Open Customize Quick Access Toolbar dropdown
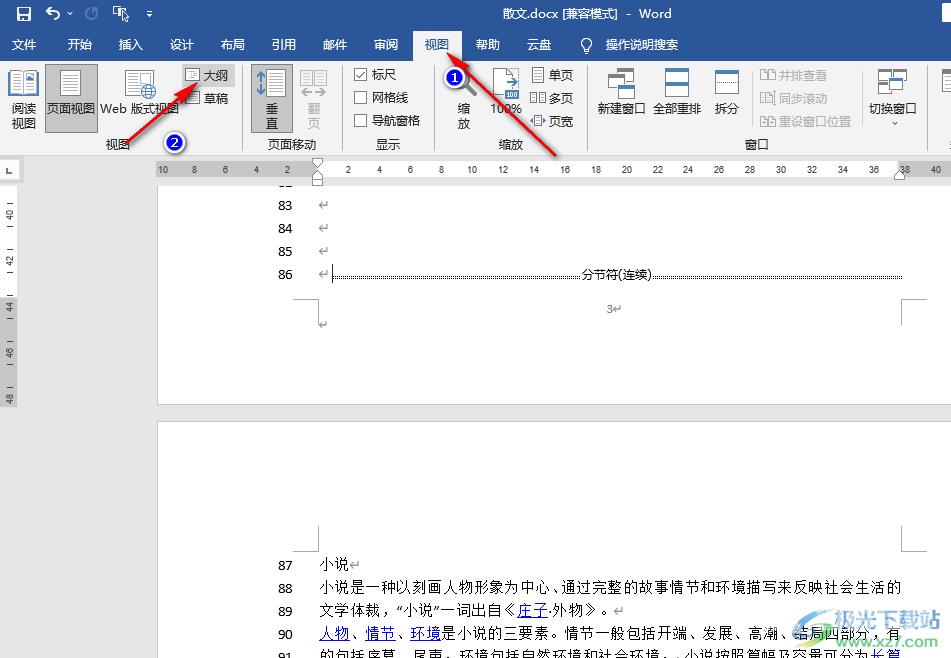The image size is (951, 658). 149,14
